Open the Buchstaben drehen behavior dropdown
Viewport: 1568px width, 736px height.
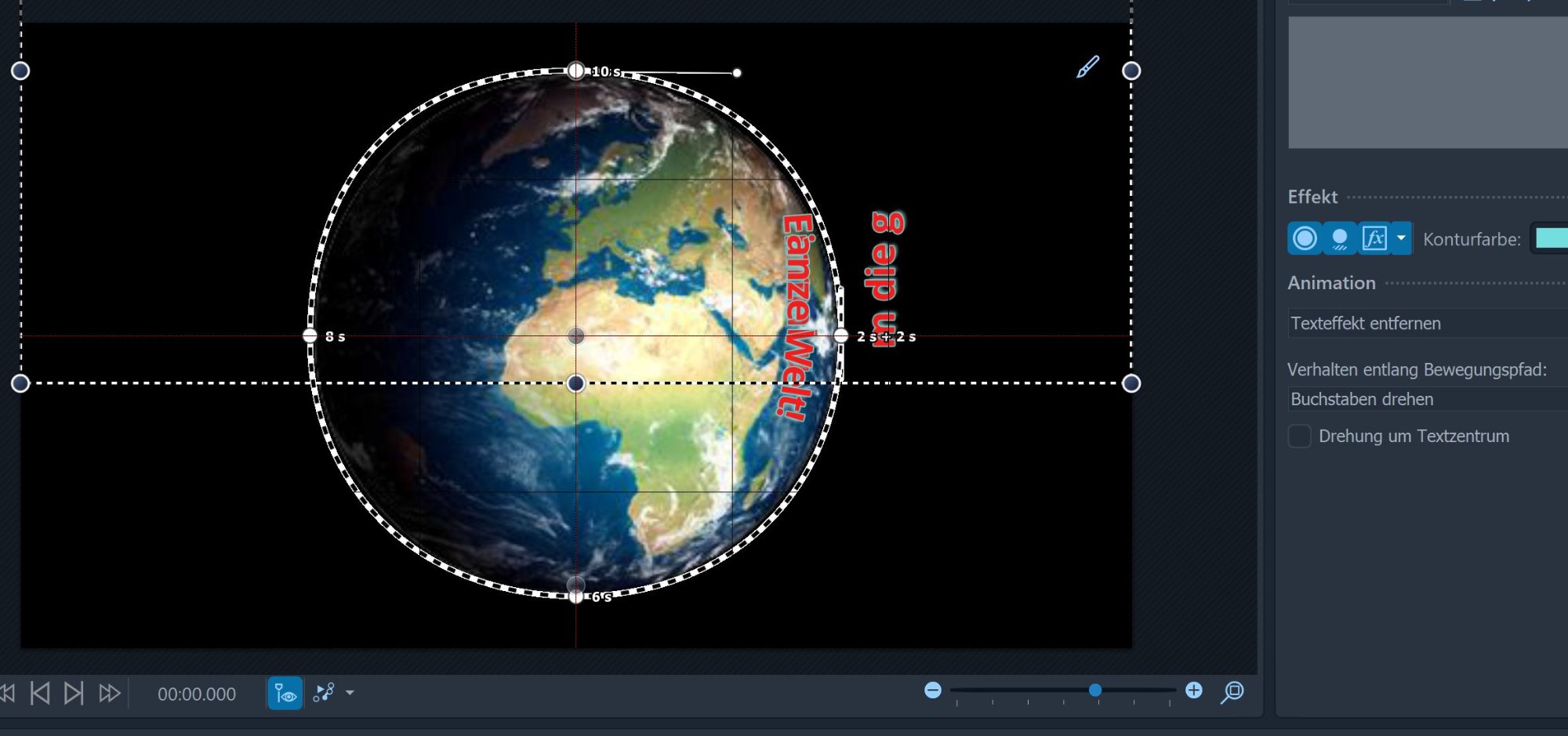[1427, 400]
